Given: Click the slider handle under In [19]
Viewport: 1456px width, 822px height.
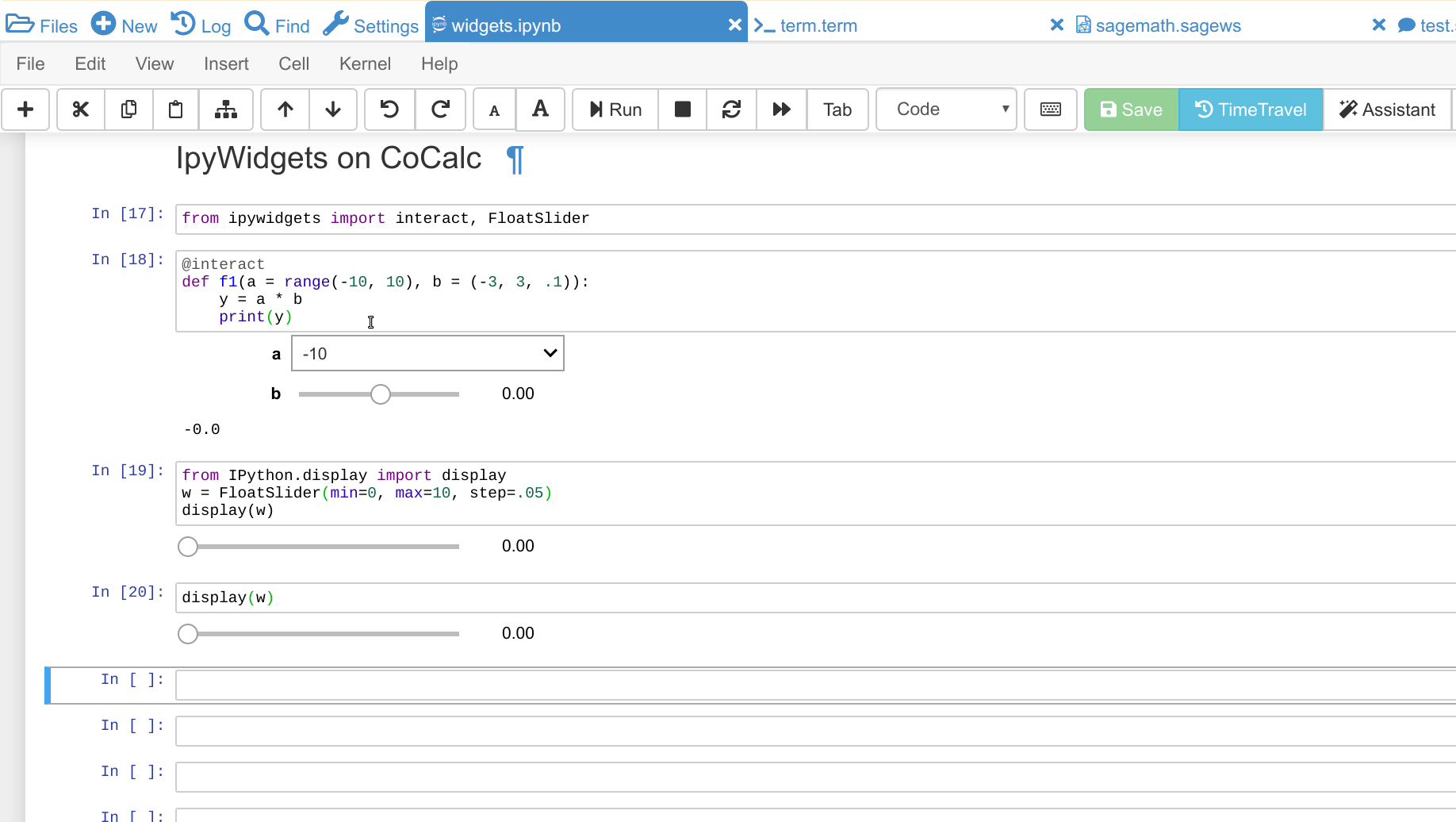Looking at the screenshot, I should (188, 547).
